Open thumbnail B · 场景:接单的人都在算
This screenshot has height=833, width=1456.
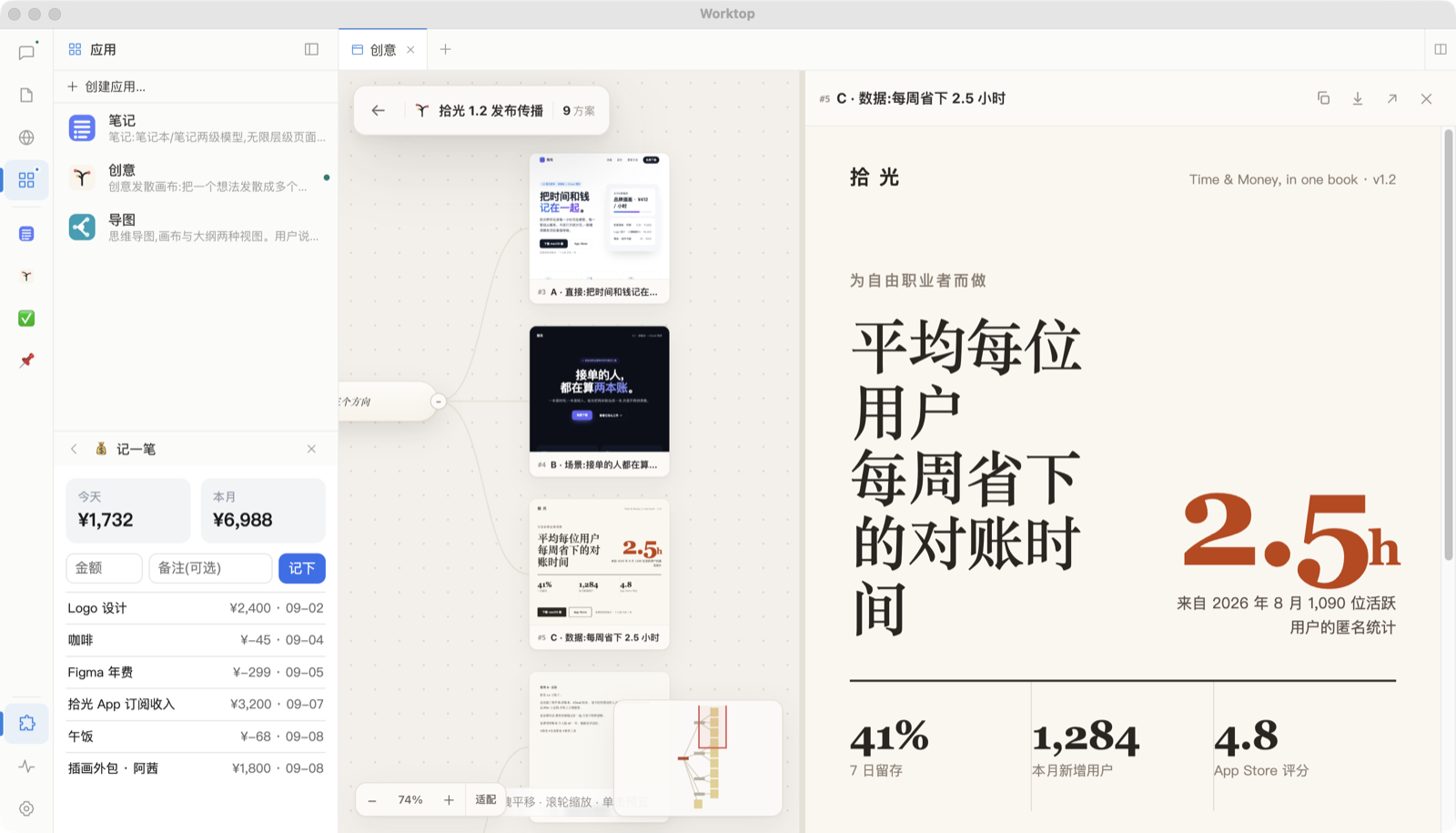600,401
